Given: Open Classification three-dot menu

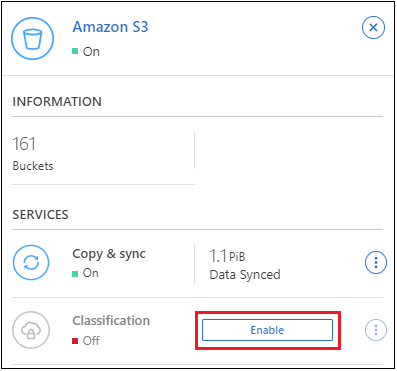Looking at the screenshot, I should tap(376, 330).
